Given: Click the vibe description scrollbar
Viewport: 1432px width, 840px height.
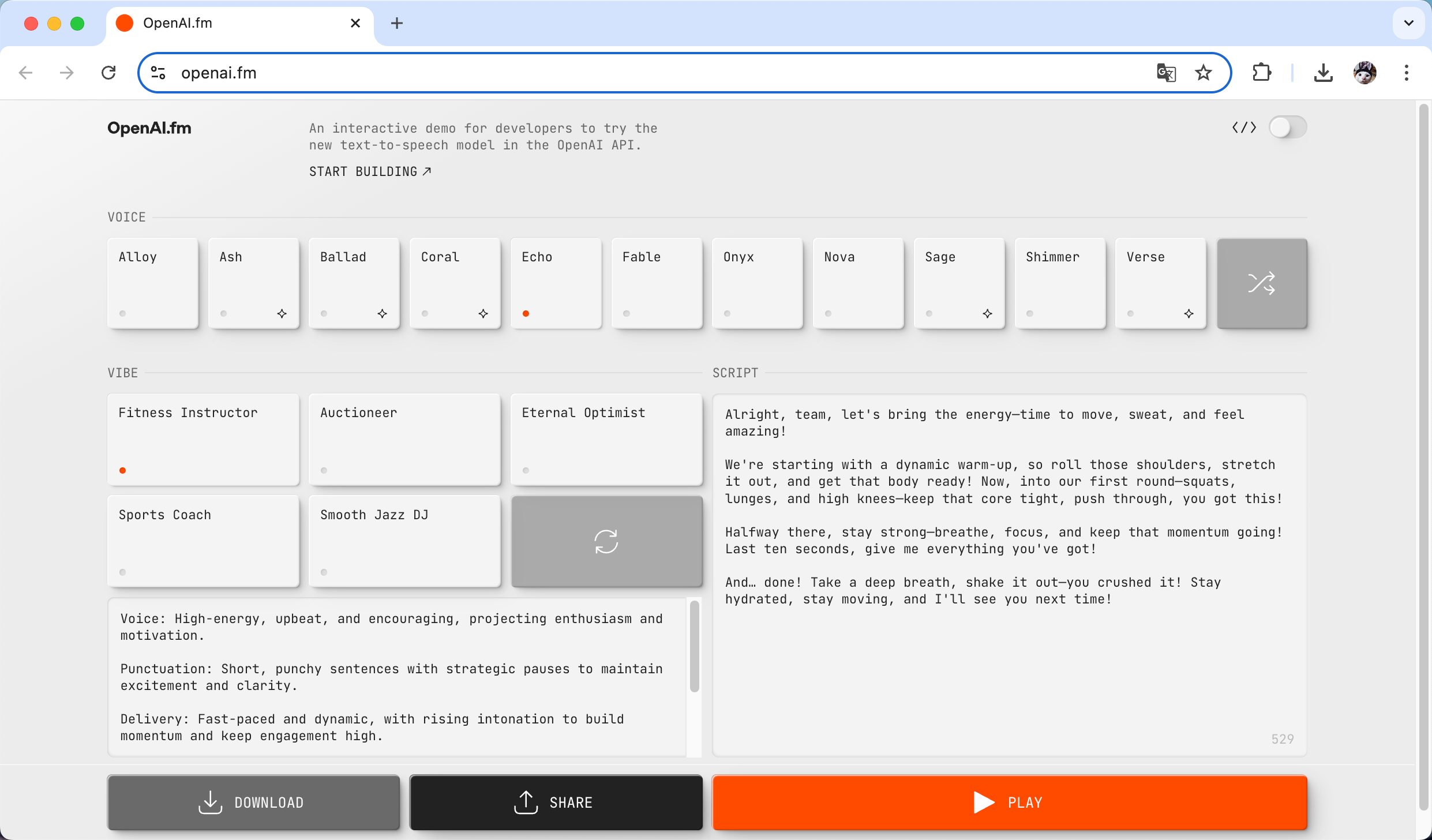Looking at the screenshot, I should coord(695,646).
